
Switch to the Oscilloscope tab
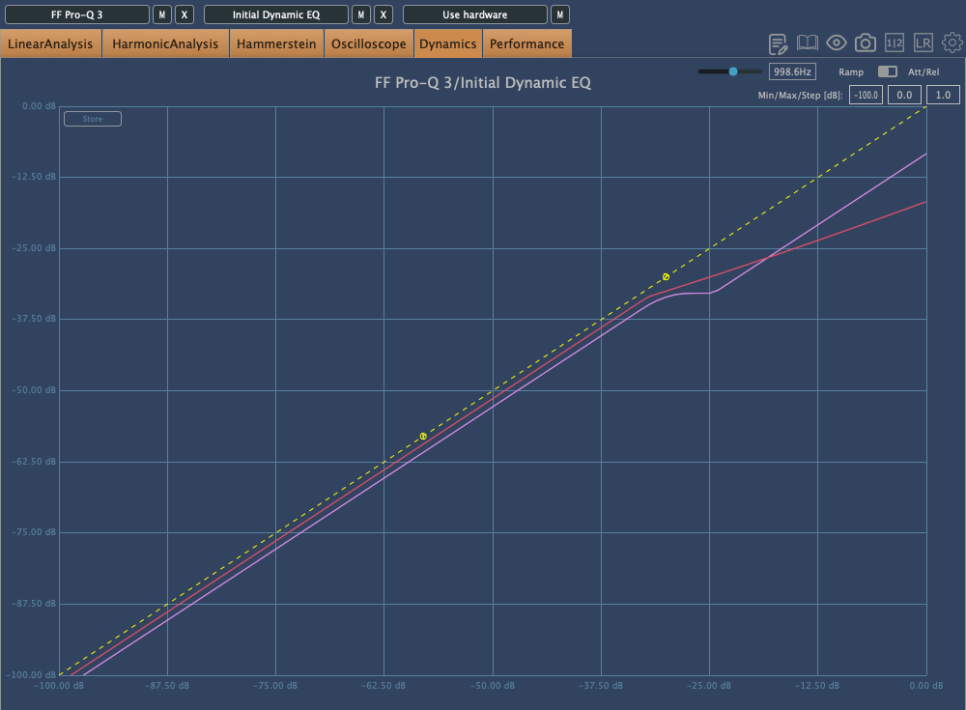point(370,44)
